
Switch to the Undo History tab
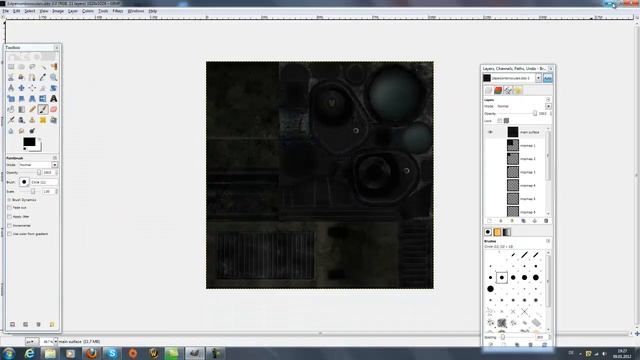pos(518,90)
